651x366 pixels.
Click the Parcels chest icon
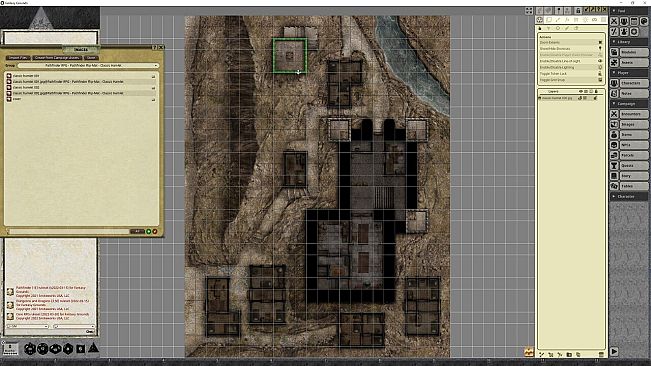click(614, 155)
